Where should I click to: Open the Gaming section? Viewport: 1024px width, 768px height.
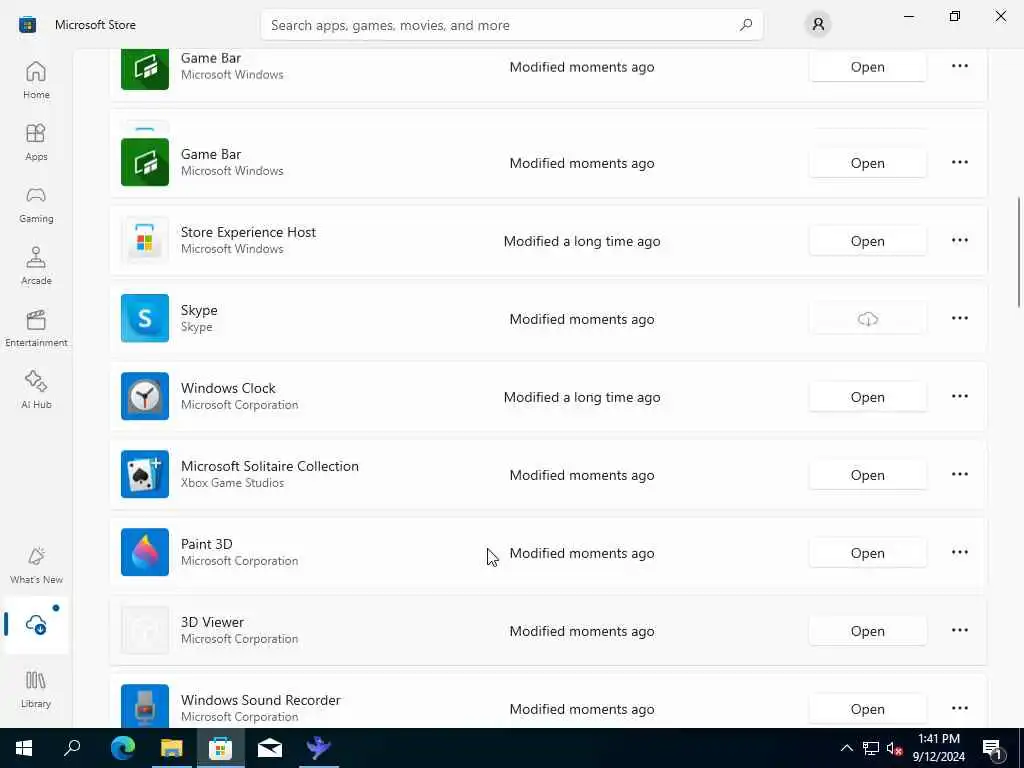coord(36,204)
